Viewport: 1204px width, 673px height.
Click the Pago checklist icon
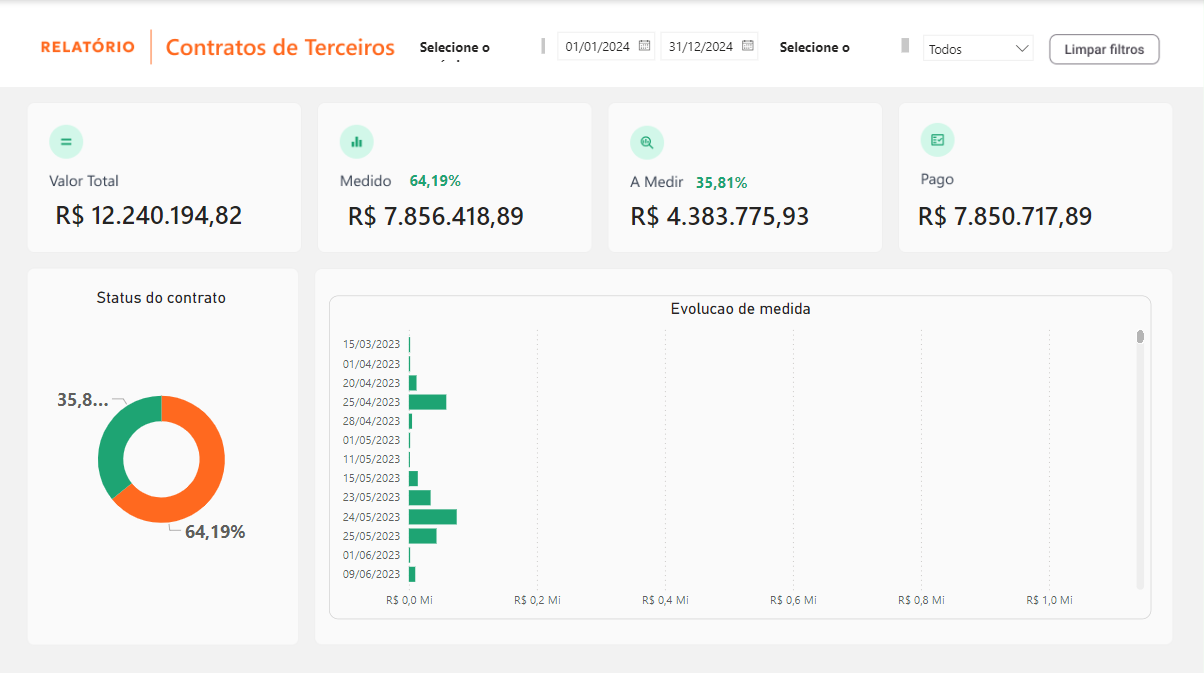tap(937, 139)
